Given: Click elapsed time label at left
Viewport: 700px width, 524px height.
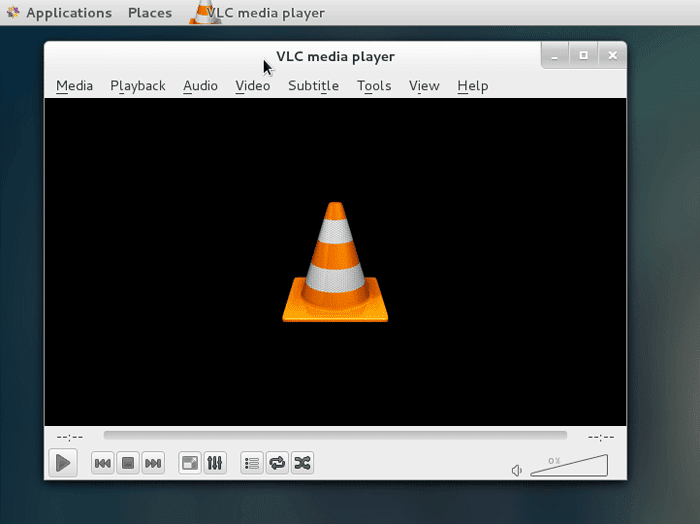Looking at the screenshot, I should point(70,437).
